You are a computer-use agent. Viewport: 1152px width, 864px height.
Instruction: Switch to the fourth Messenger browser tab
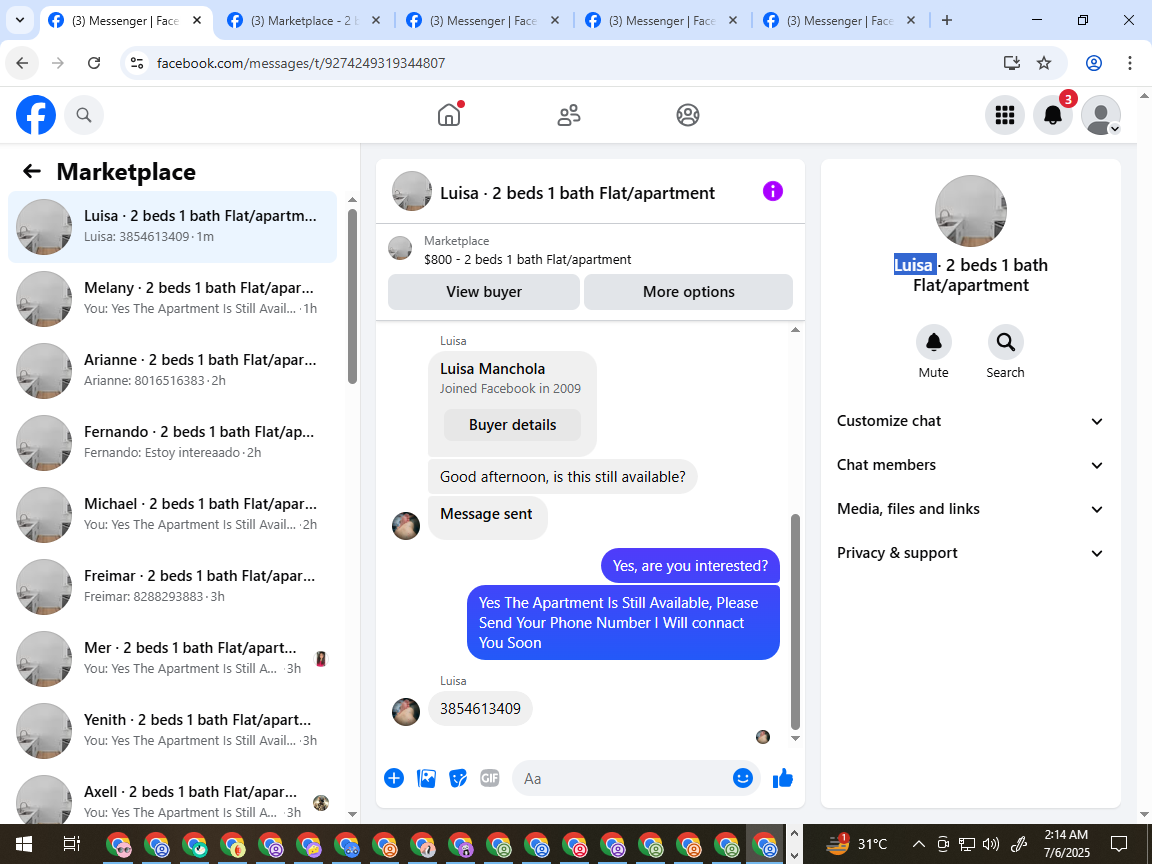click(x=662, y=21)
